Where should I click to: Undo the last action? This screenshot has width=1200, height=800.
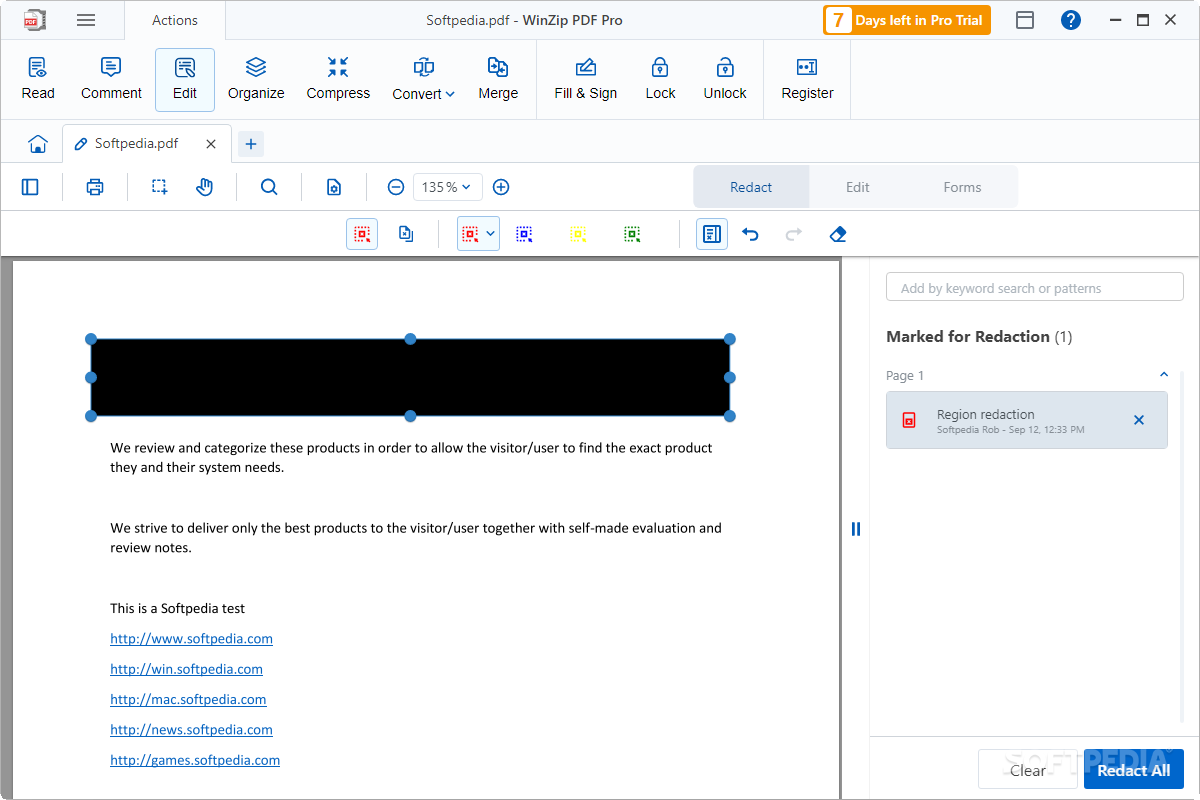click(750, 234)
